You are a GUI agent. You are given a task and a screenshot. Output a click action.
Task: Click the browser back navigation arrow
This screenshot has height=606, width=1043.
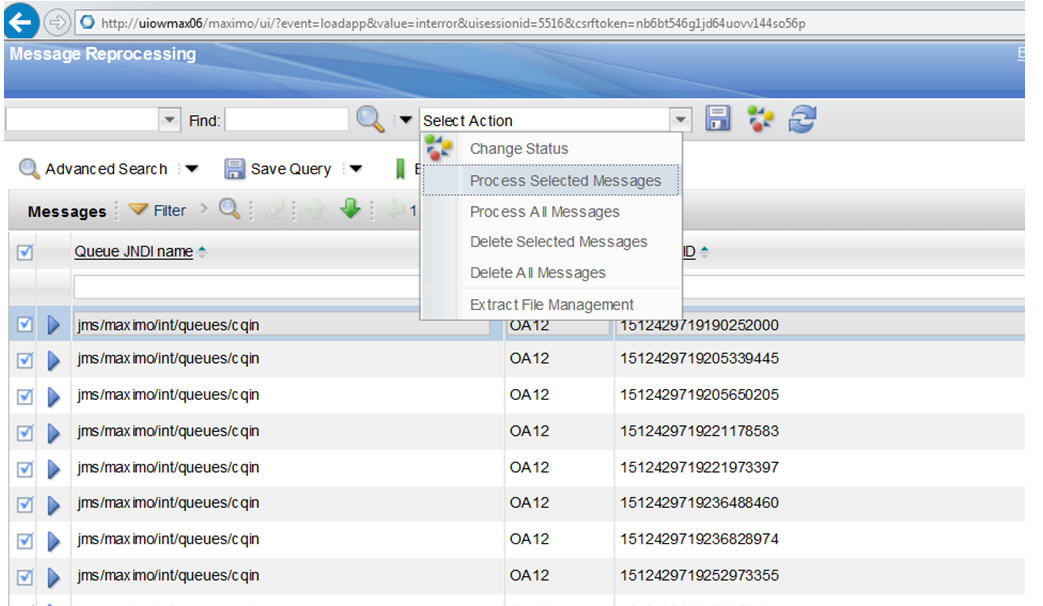pos(20,20)
